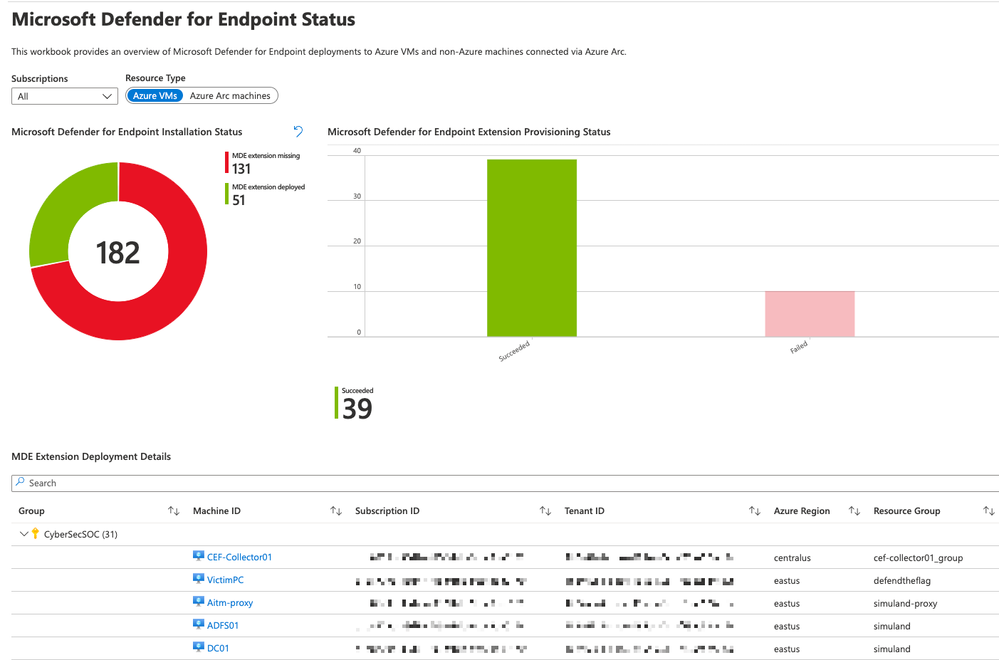Image resolution: width=999 pixels, height=660 pixels.
Task: Click the MDE extension deployed 51 legend
Action: tap(265, 194)
